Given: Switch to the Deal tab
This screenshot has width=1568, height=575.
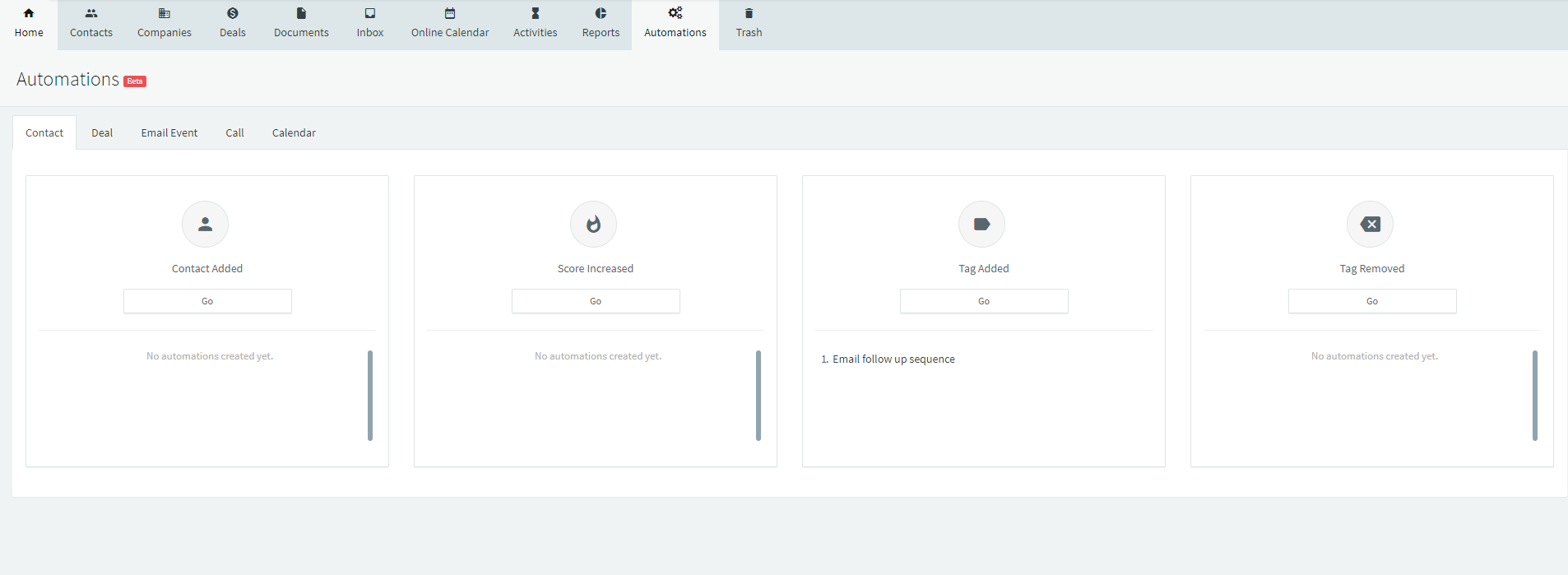Looking at the screenshot, I should click(102, 133).
